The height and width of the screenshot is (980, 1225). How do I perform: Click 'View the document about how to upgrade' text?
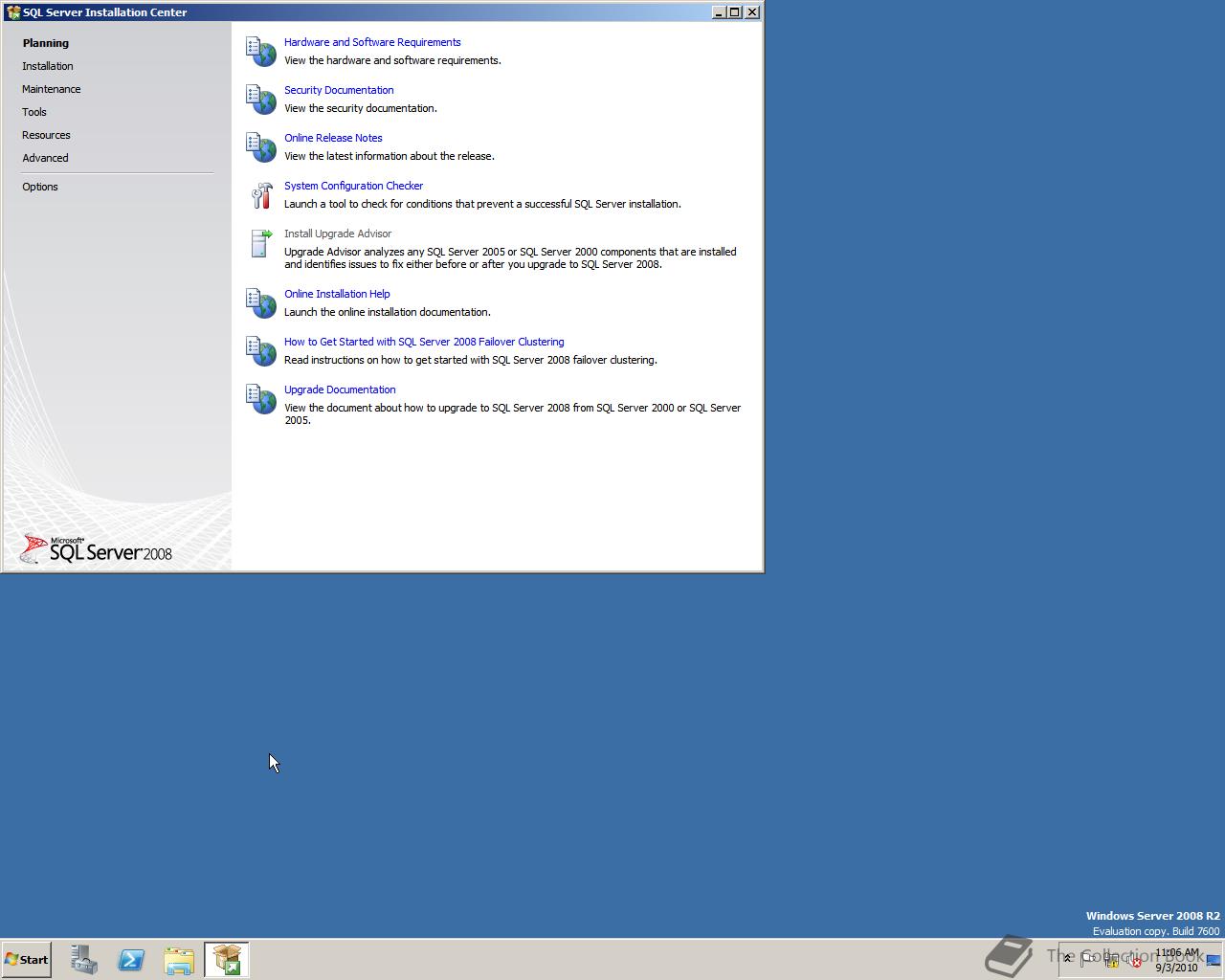(x=512, y=413)
